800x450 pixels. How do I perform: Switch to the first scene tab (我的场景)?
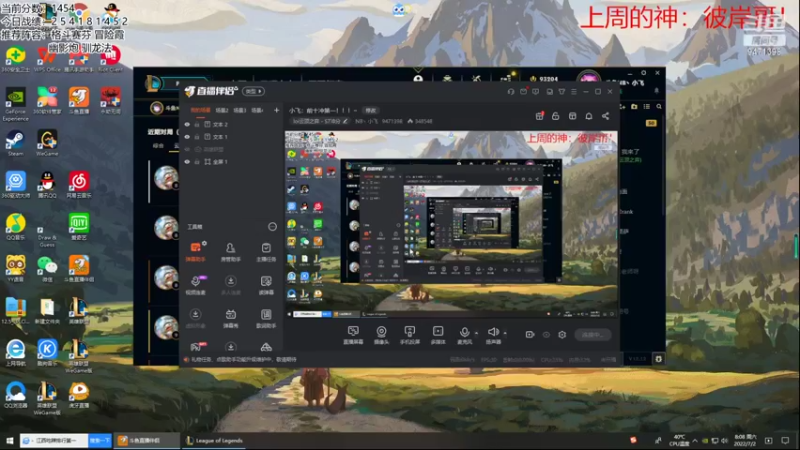coord(200,110)
